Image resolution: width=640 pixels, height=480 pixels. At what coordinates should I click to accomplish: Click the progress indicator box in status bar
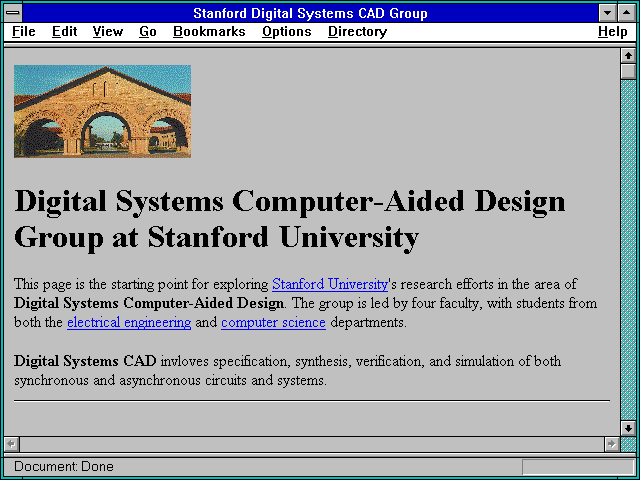[578, 467]
